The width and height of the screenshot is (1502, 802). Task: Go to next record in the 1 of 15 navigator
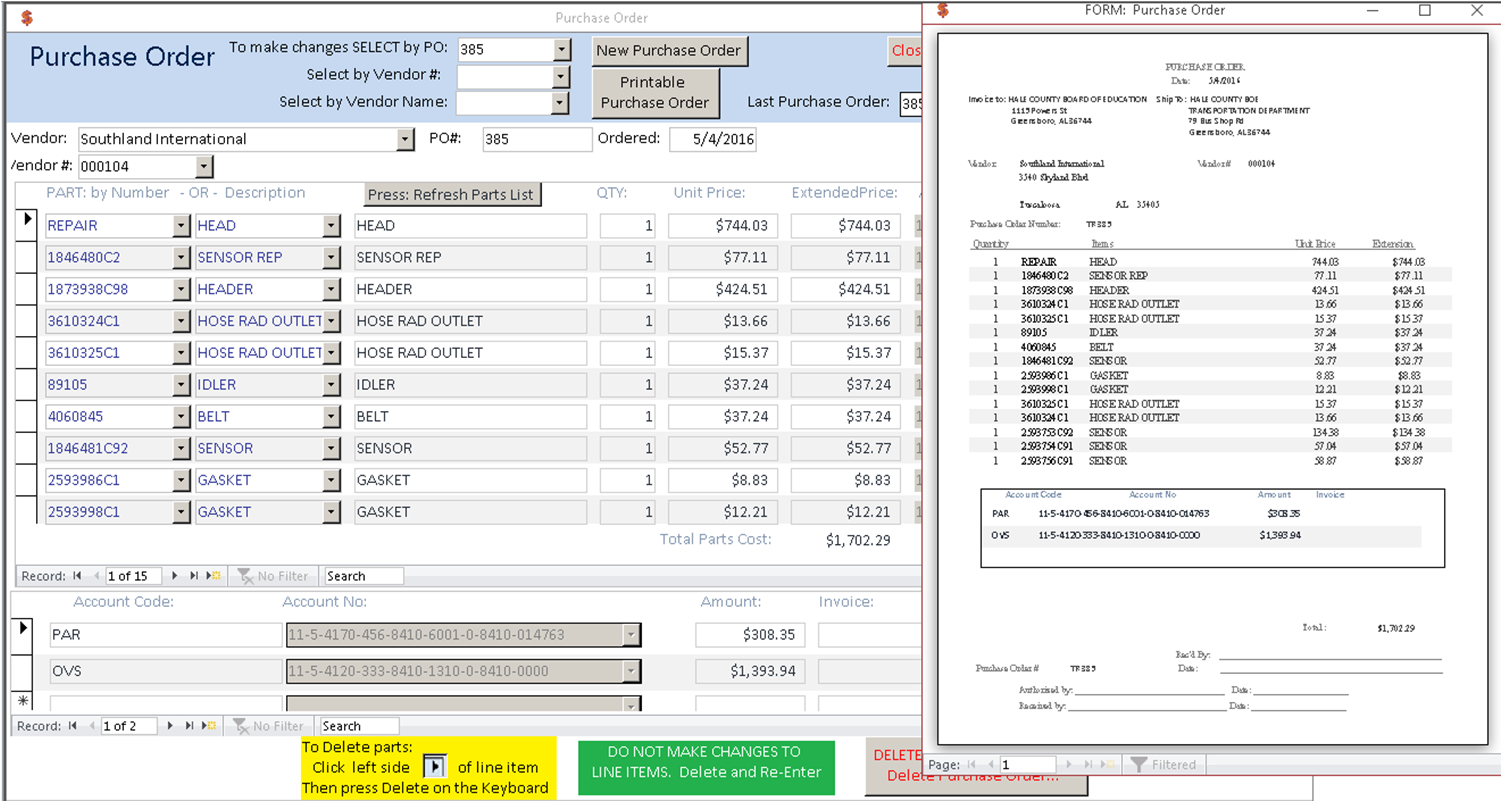pyautogui.click(x=175, y=576)
